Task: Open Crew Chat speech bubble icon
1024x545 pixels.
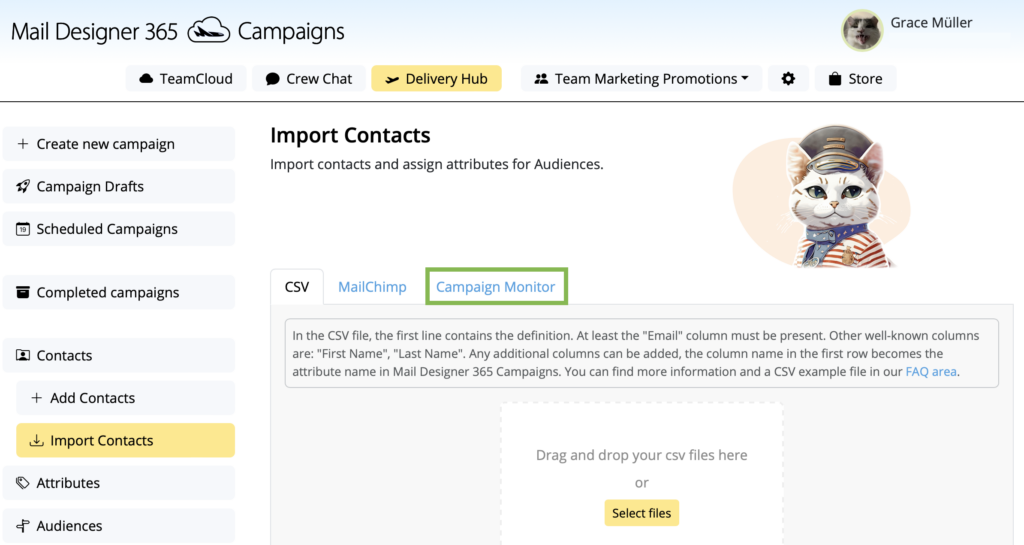Action: 272,79
